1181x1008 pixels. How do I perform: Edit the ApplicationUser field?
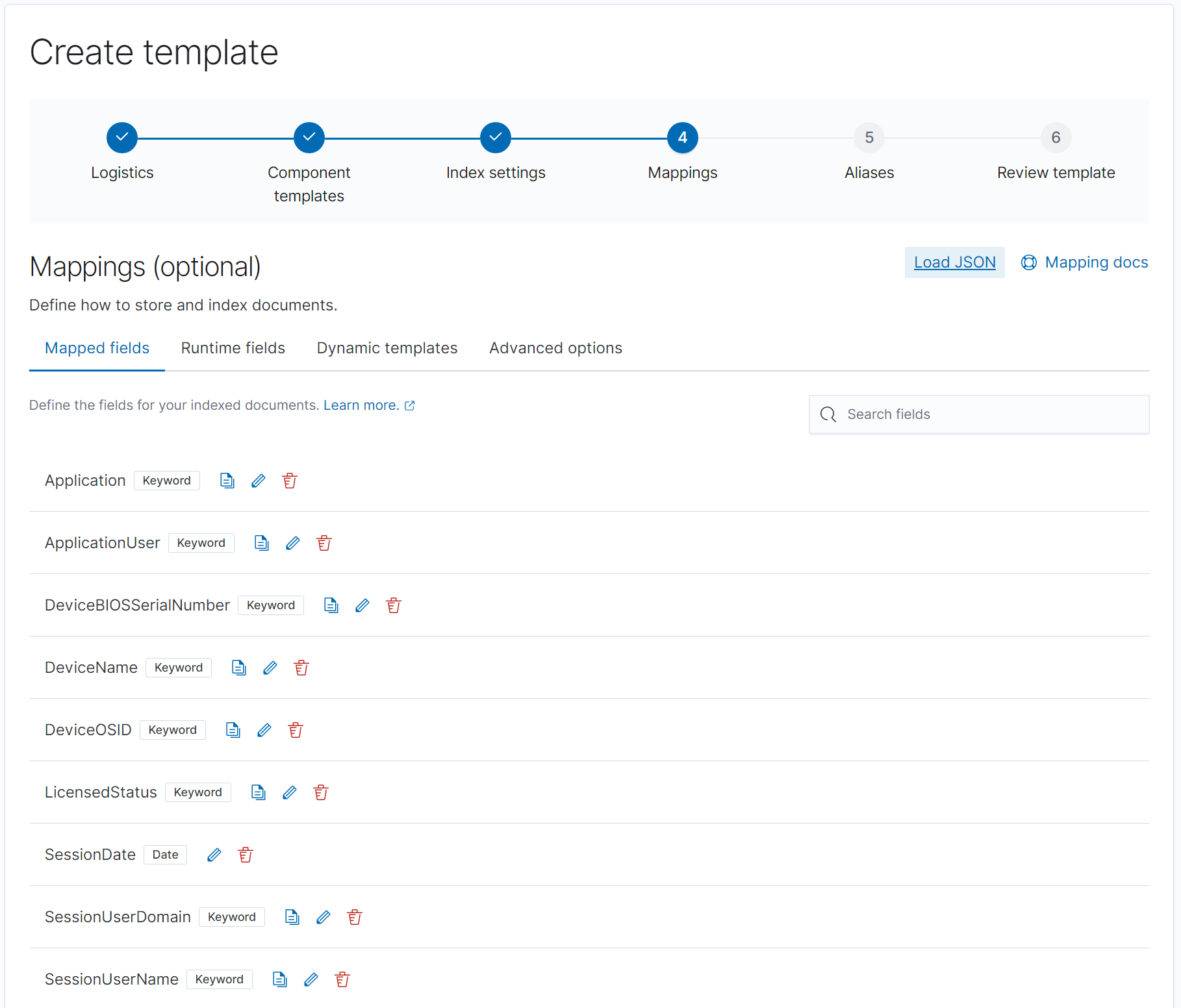point(293,543)
